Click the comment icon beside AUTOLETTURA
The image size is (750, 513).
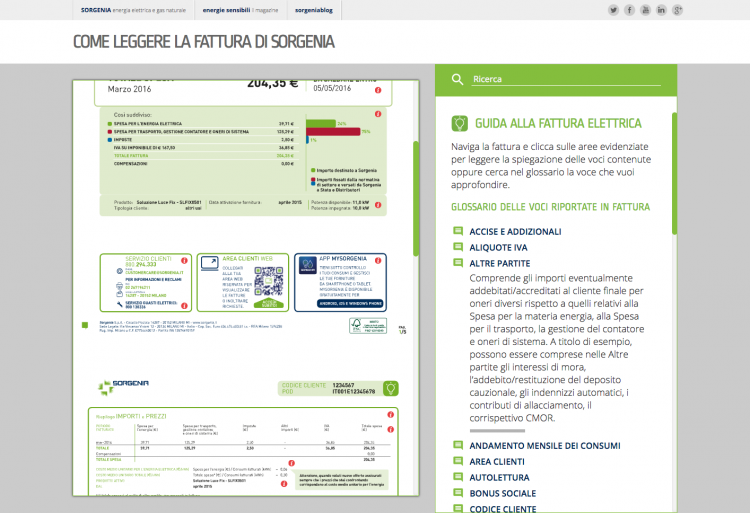pos(458,477)
